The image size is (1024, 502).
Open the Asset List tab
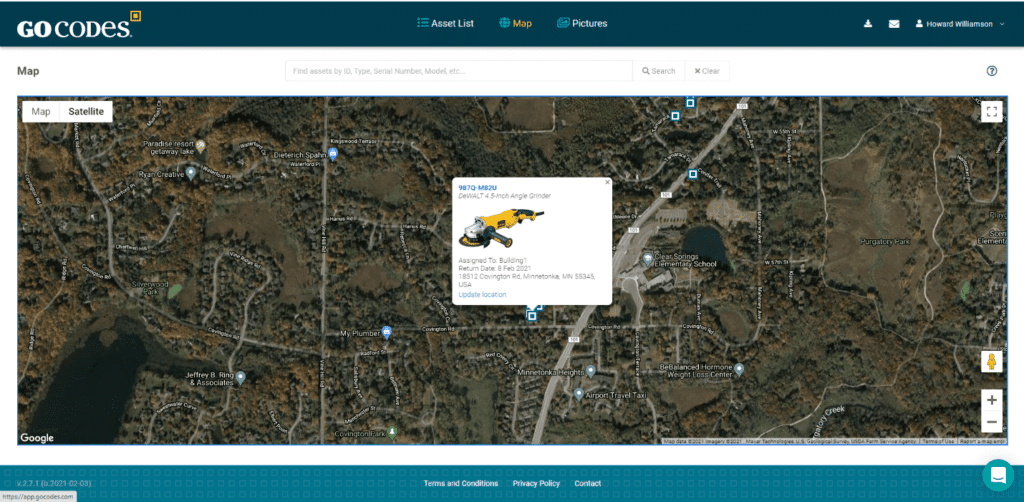coord(446,23)
